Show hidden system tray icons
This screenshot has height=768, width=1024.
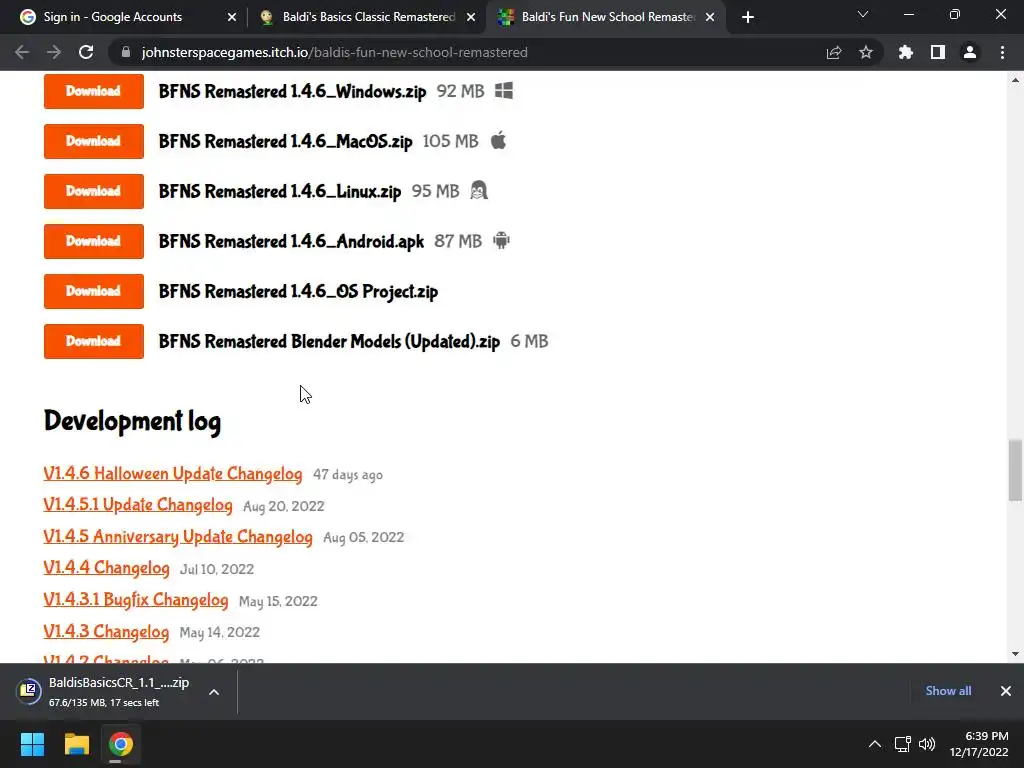point(874,744)
